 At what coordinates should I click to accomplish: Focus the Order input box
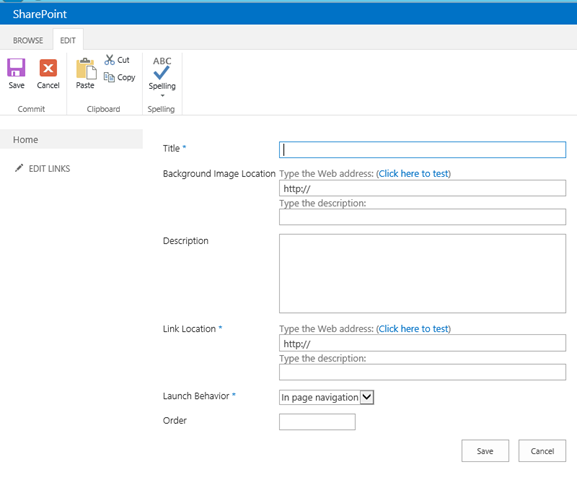point(317,422)
